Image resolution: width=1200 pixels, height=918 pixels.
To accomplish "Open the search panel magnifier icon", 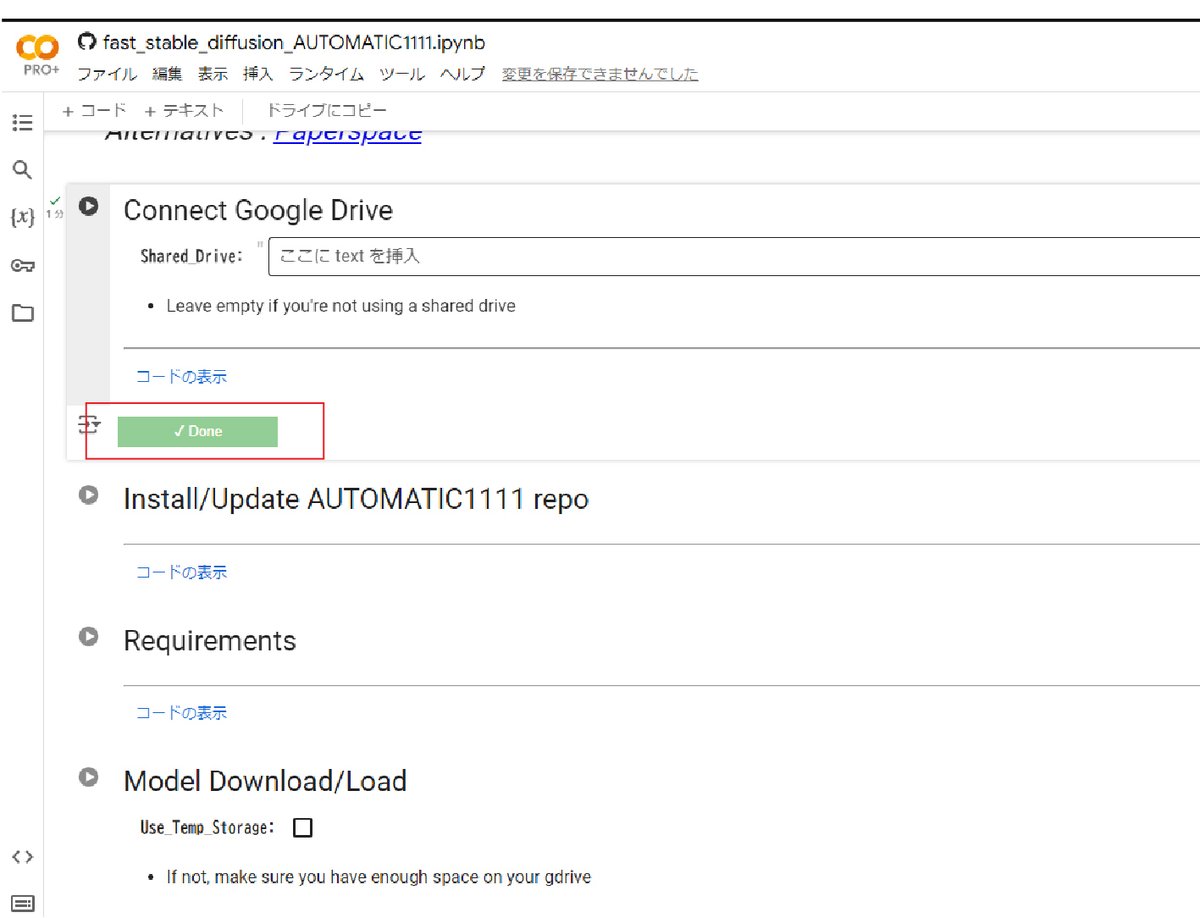I will coord(22,169).
